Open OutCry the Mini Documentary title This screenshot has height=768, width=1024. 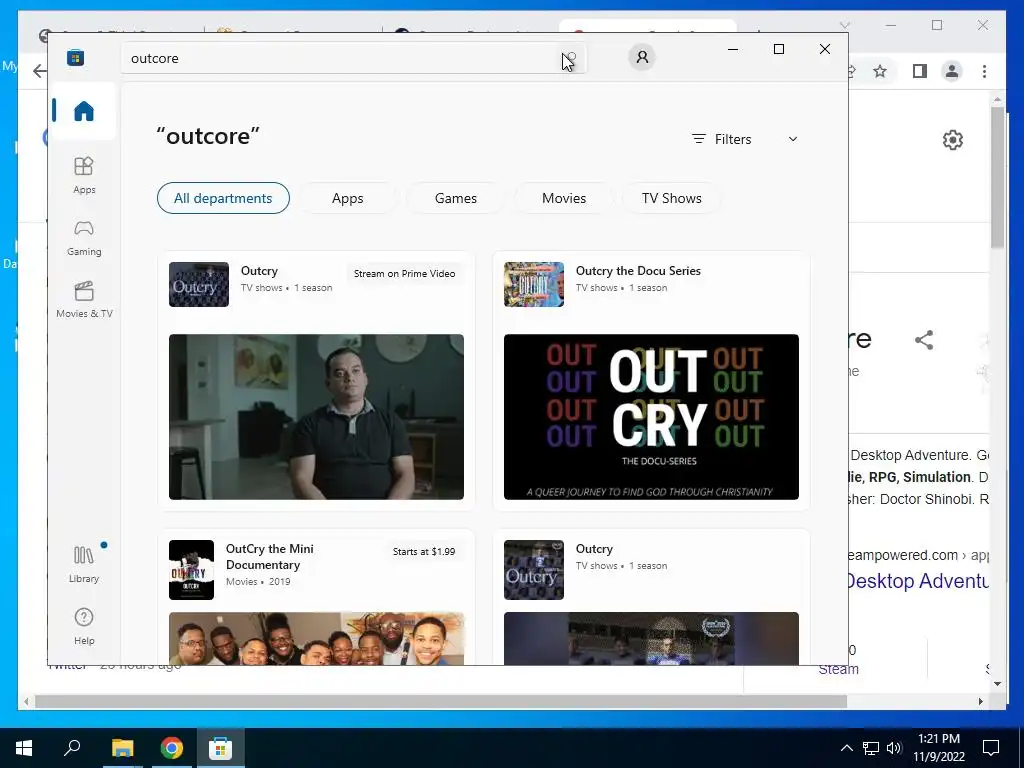270,556
